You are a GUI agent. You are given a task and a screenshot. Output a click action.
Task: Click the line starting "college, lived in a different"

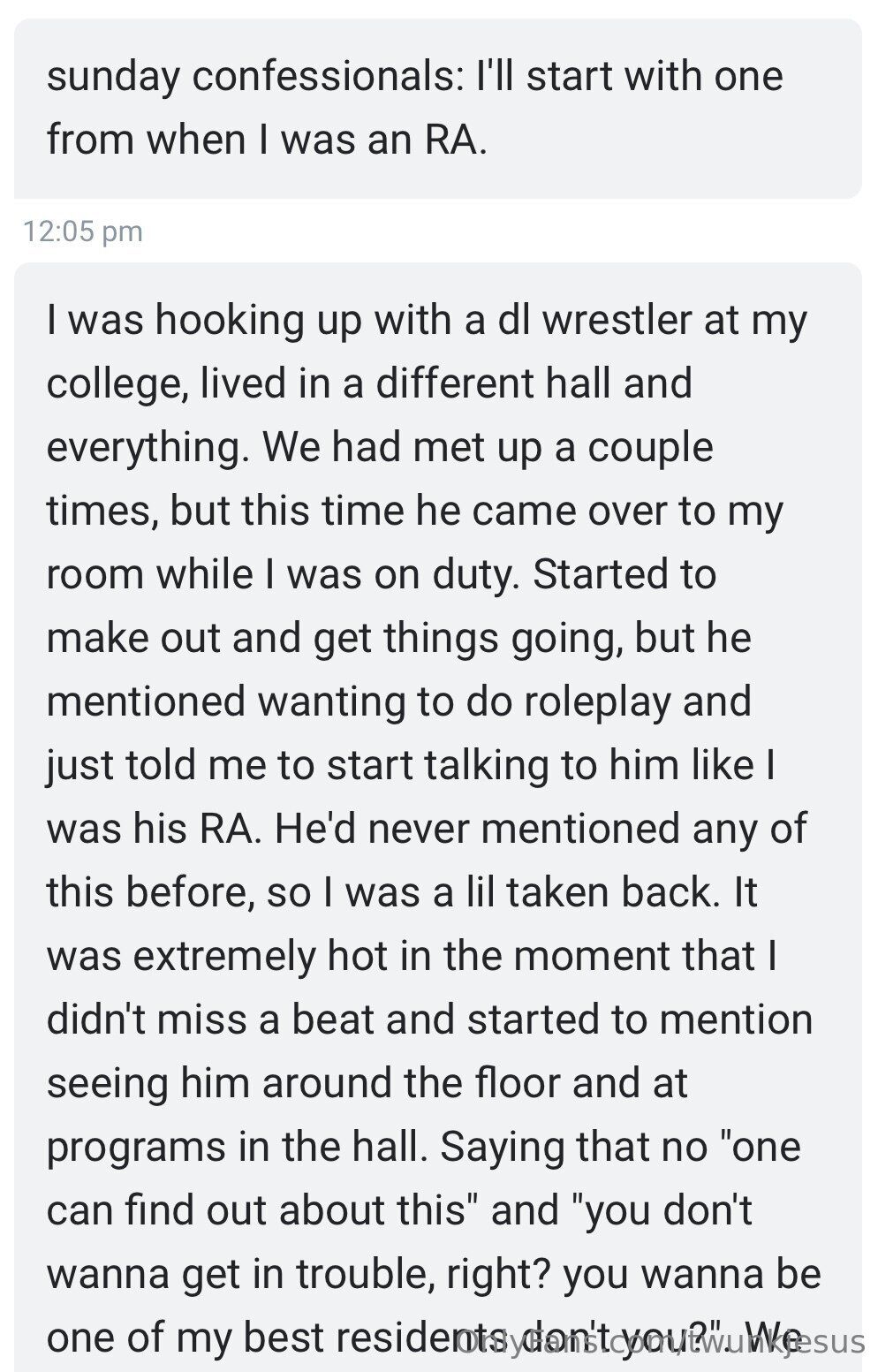click(x=368, y=383)
